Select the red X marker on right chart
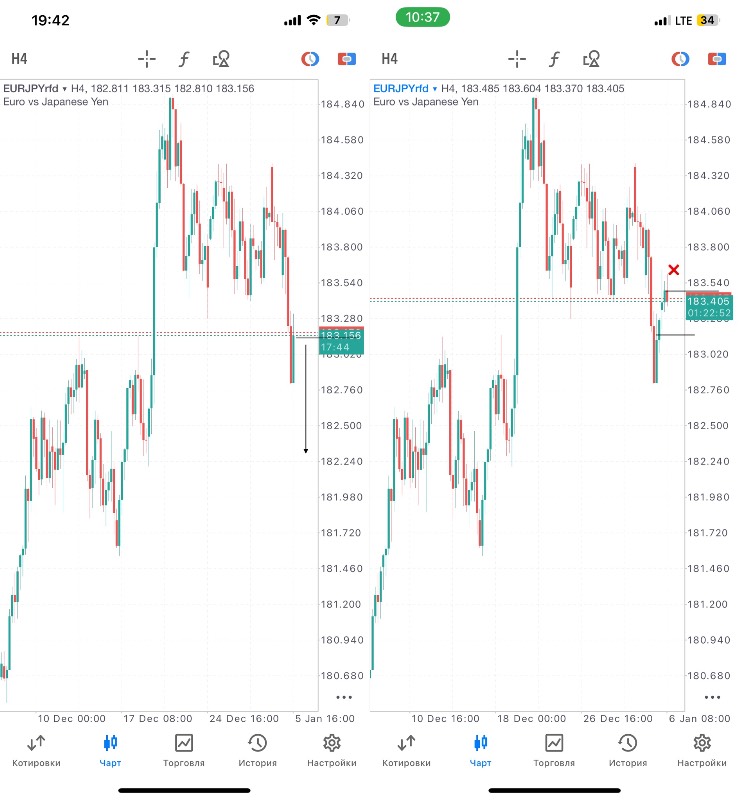 point(674,269)
